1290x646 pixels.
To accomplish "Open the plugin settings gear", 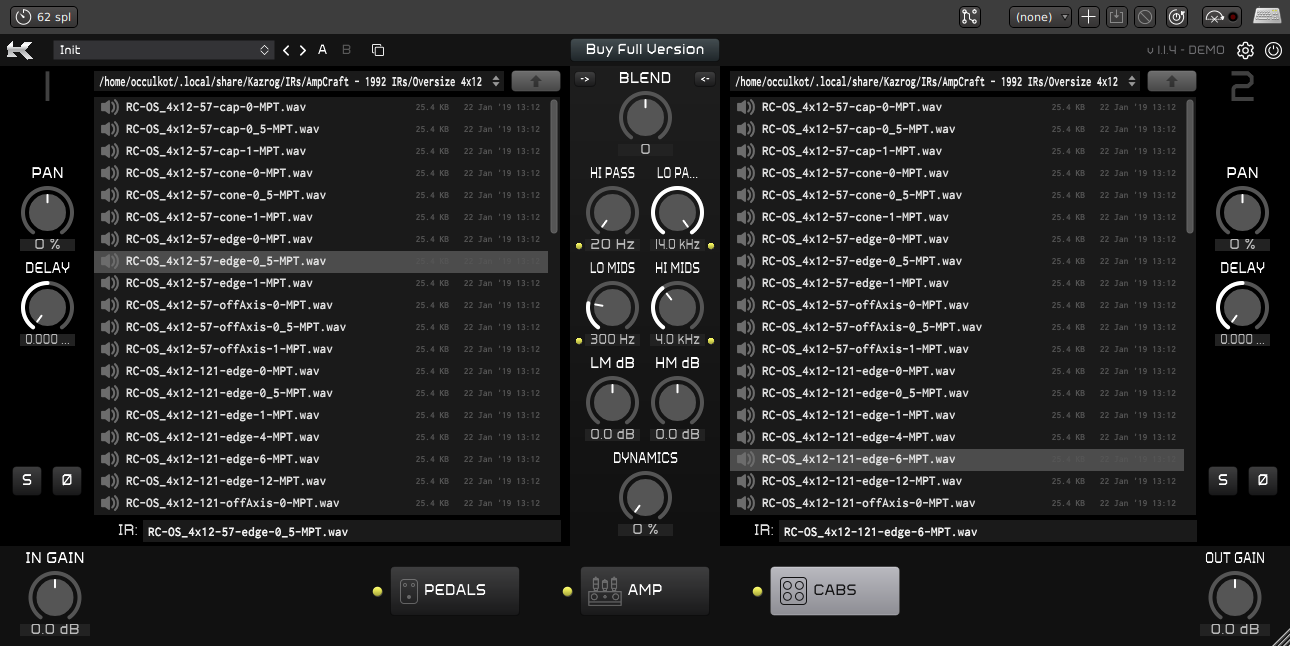I will click(1245, 50).
